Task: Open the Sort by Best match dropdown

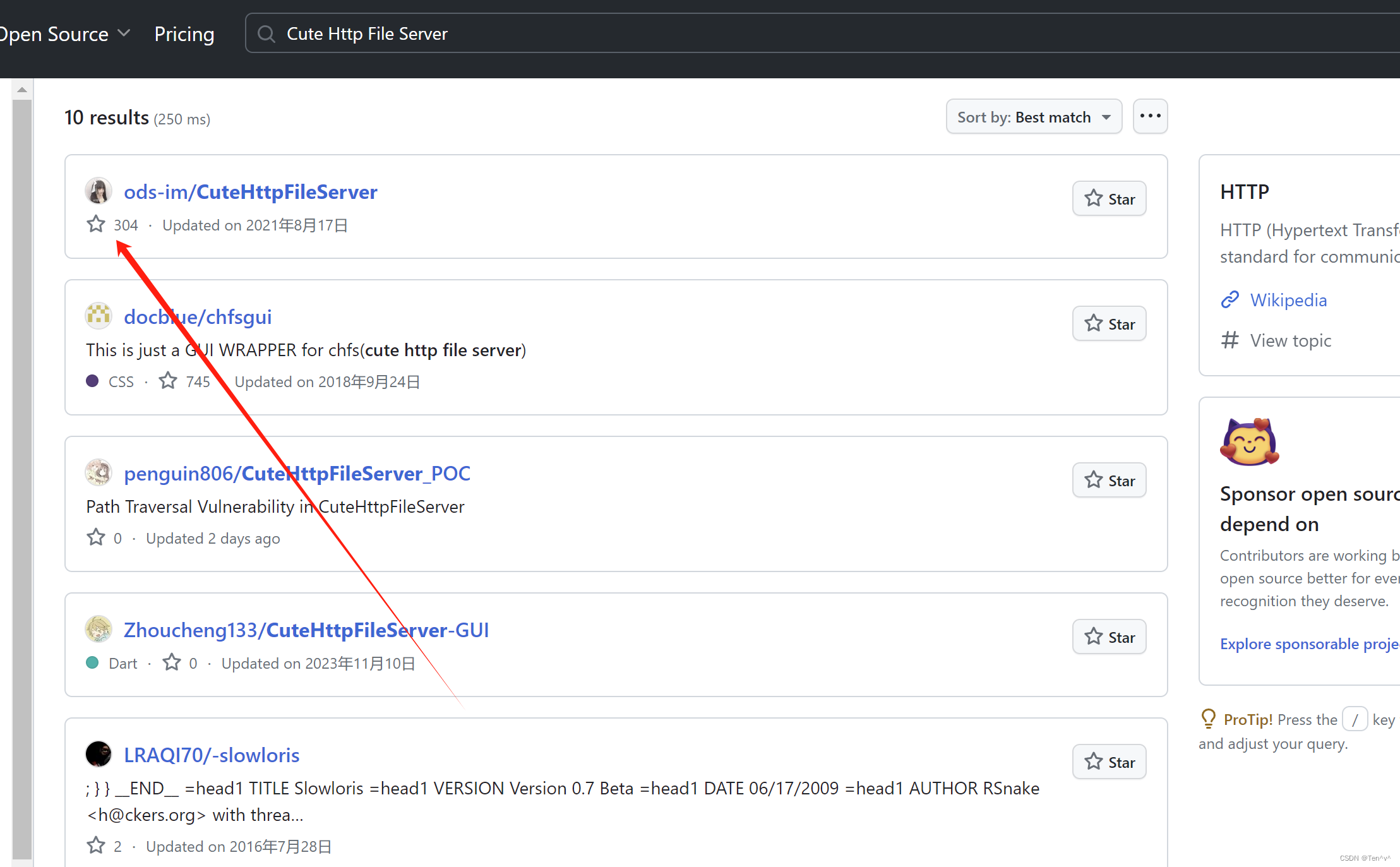Action: 1034,117
